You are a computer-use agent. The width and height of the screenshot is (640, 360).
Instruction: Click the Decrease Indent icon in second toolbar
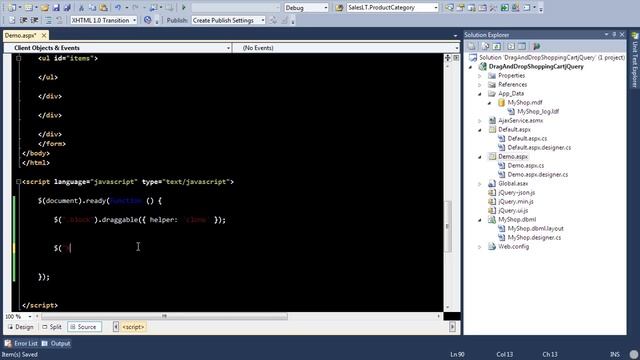24,20
